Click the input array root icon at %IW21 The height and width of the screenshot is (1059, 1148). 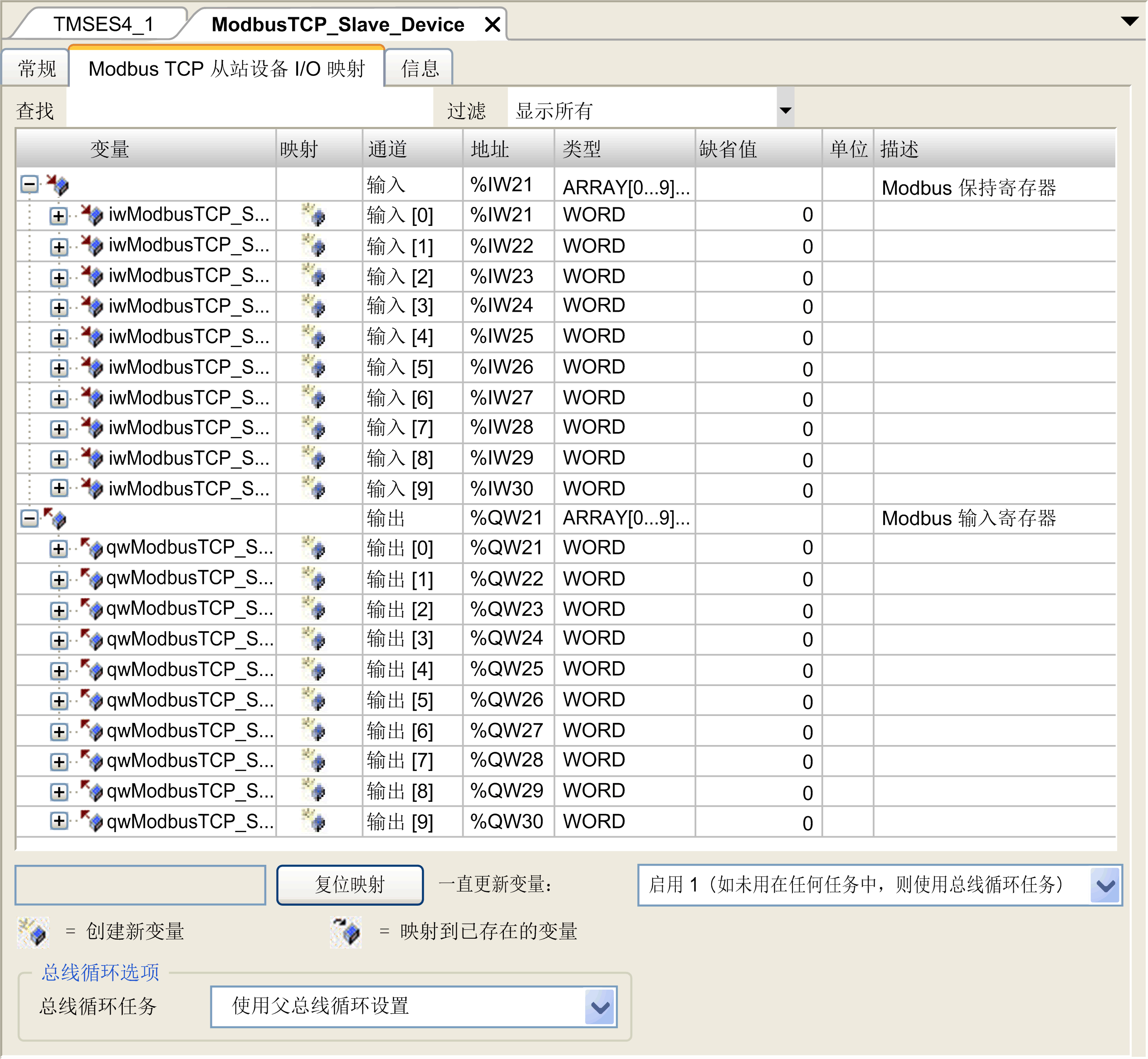coord(58,185)
